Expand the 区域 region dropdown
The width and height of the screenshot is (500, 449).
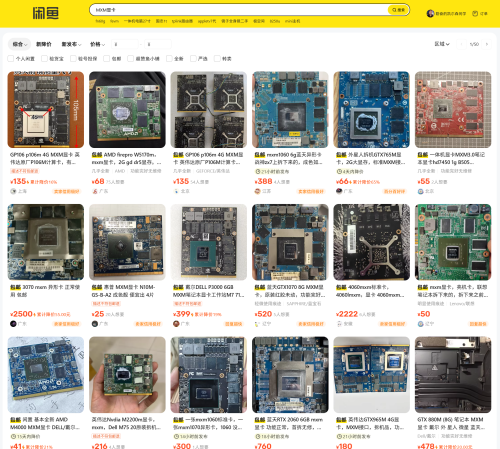442,44
